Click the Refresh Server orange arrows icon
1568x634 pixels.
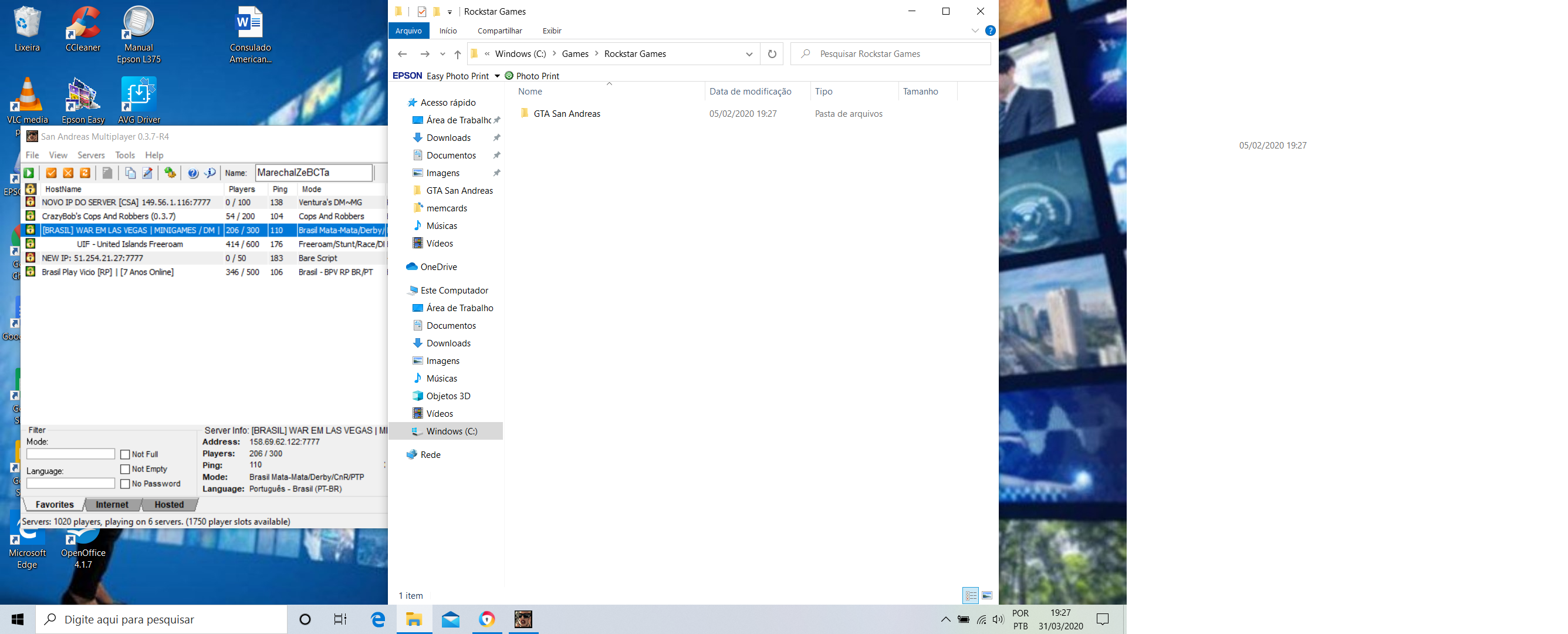pos(85,173)
